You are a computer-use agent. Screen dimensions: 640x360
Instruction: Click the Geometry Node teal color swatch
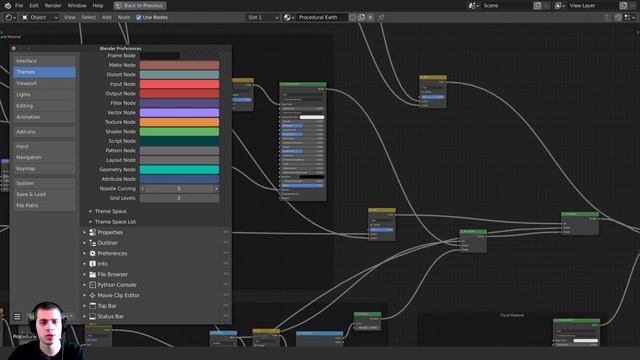[180, 170]
